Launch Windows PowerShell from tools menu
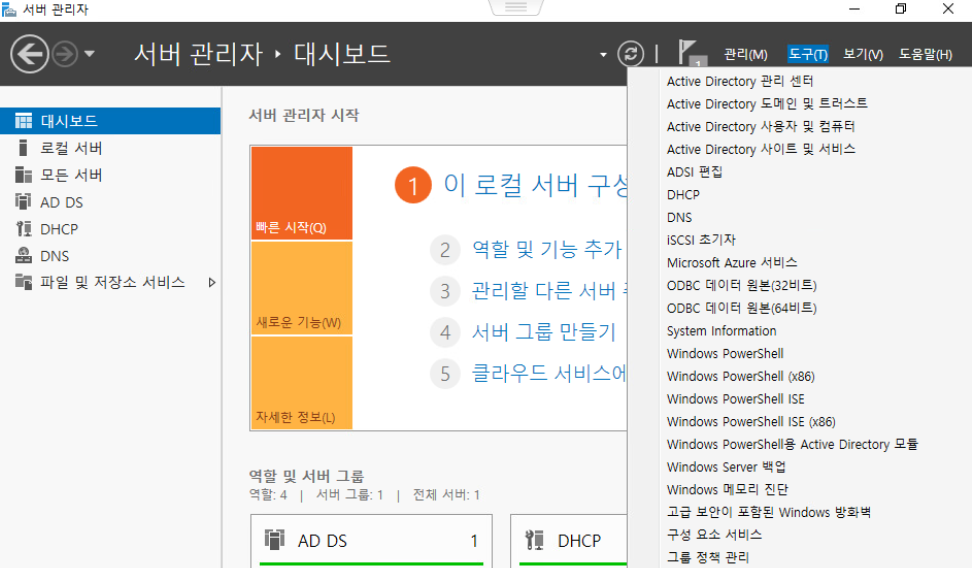This screenshot has width=972, height=568. coord(725,353)
